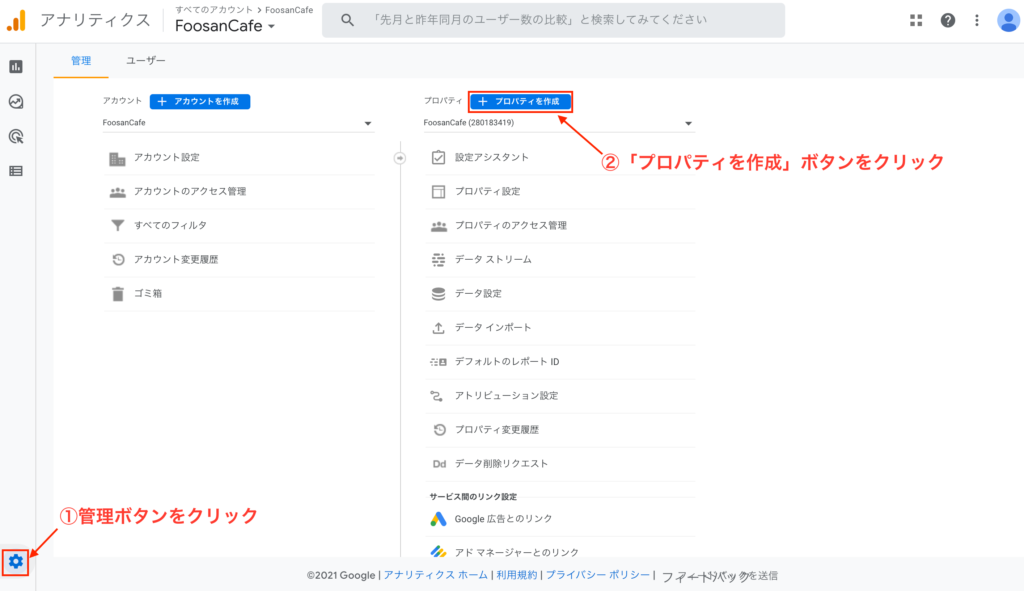This screenshot has height=591, width=1024.
Task: Click the user profile avatar
Action: 1007,20
